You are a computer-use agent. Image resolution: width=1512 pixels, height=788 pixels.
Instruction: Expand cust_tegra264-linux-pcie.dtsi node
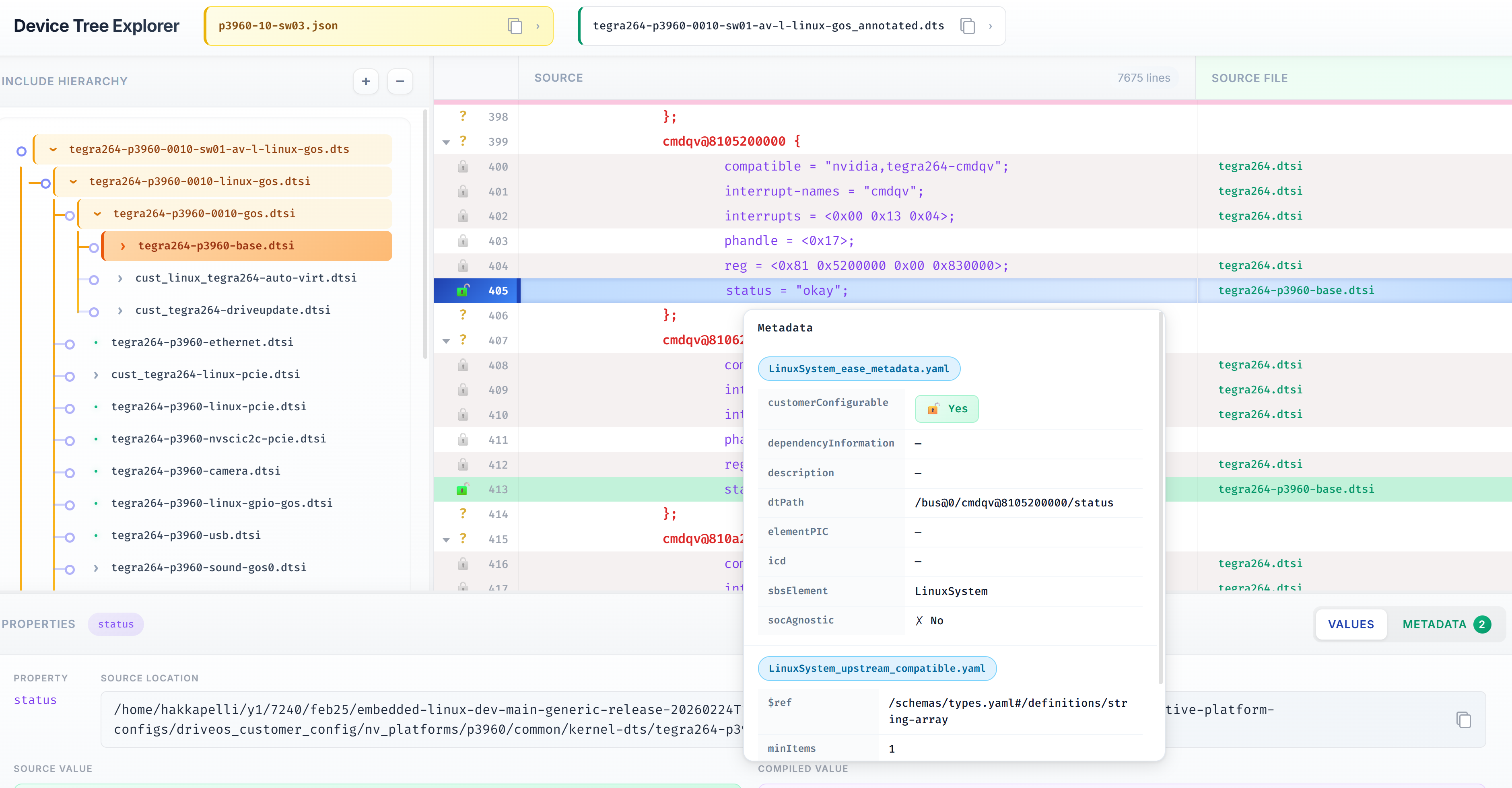(x=96, y=374)
